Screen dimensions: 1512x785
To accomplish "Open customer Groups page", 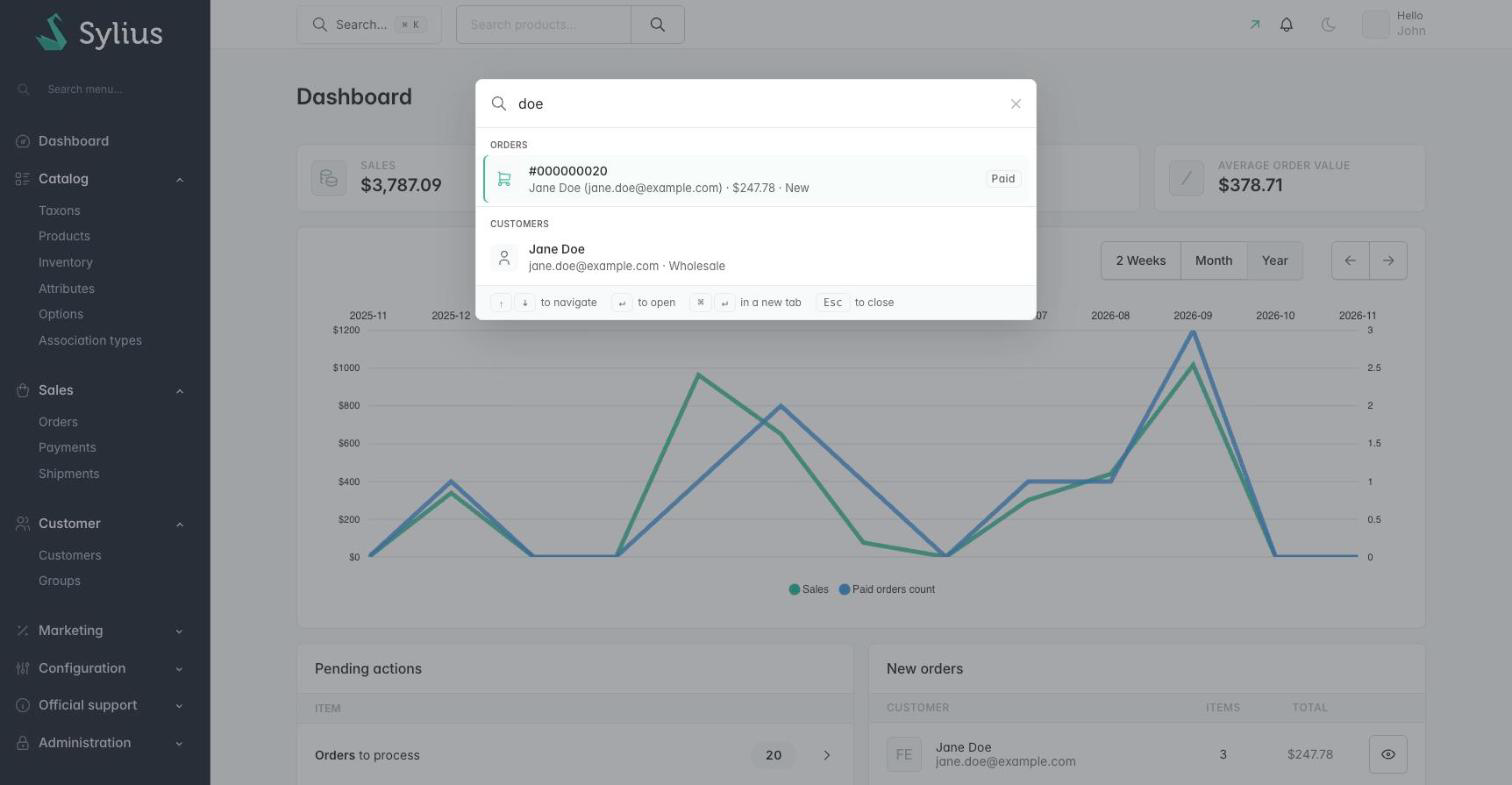I will [x=59, y=580].
